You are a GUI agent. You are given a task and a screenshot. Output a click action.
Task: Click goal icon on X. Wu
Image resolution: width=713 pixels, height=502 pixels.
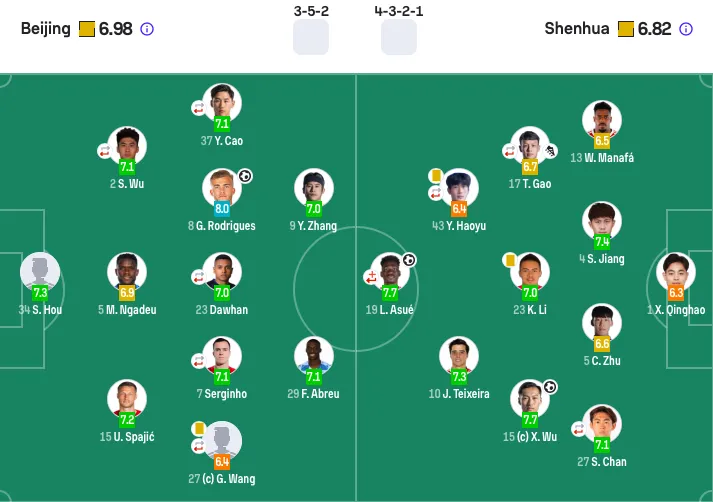pyautogui.click(x=550, y=387)
